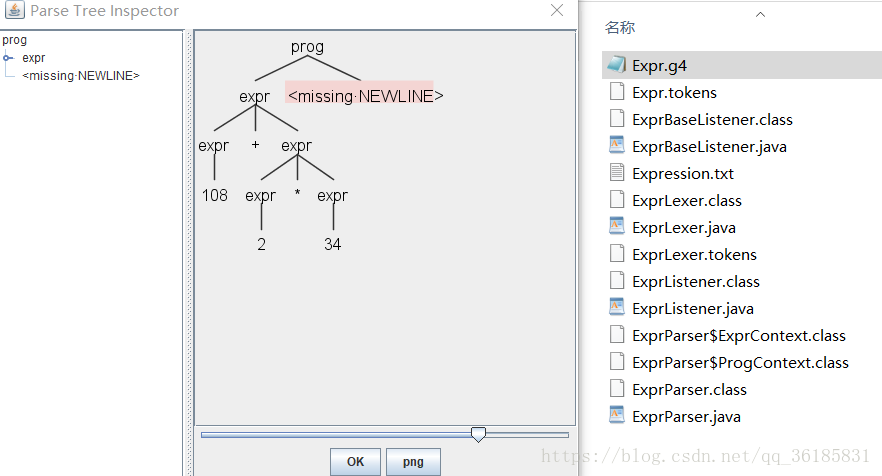The image size is (882, 476).
Task: Click the ExprLexer.java file icon
Action: coord(617,227)
